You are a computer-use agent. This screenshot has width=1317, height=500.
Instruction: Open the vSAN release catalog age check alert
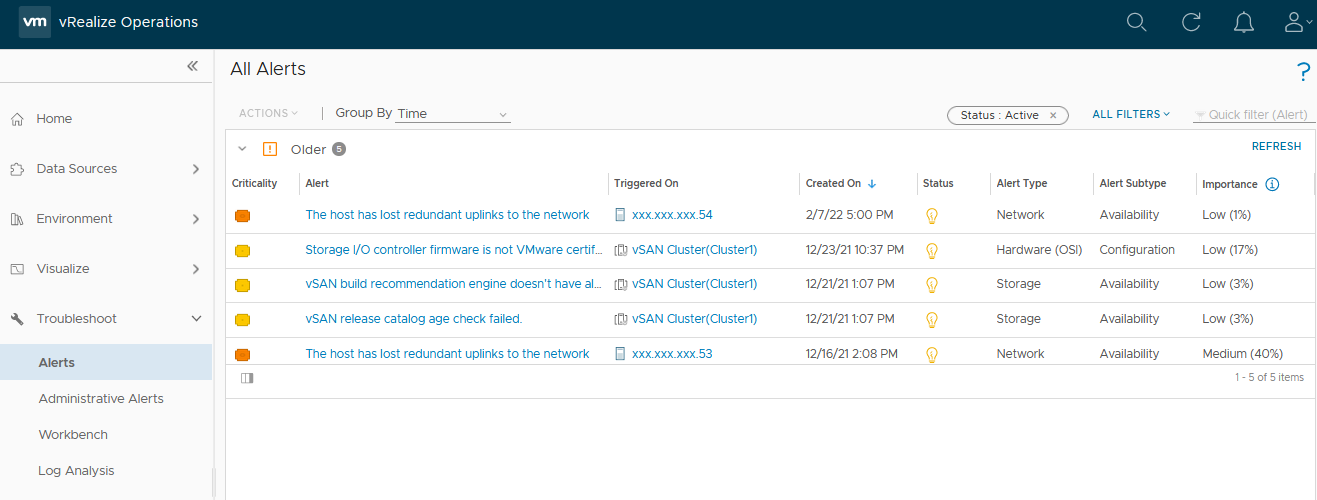[x=413, y=319]
